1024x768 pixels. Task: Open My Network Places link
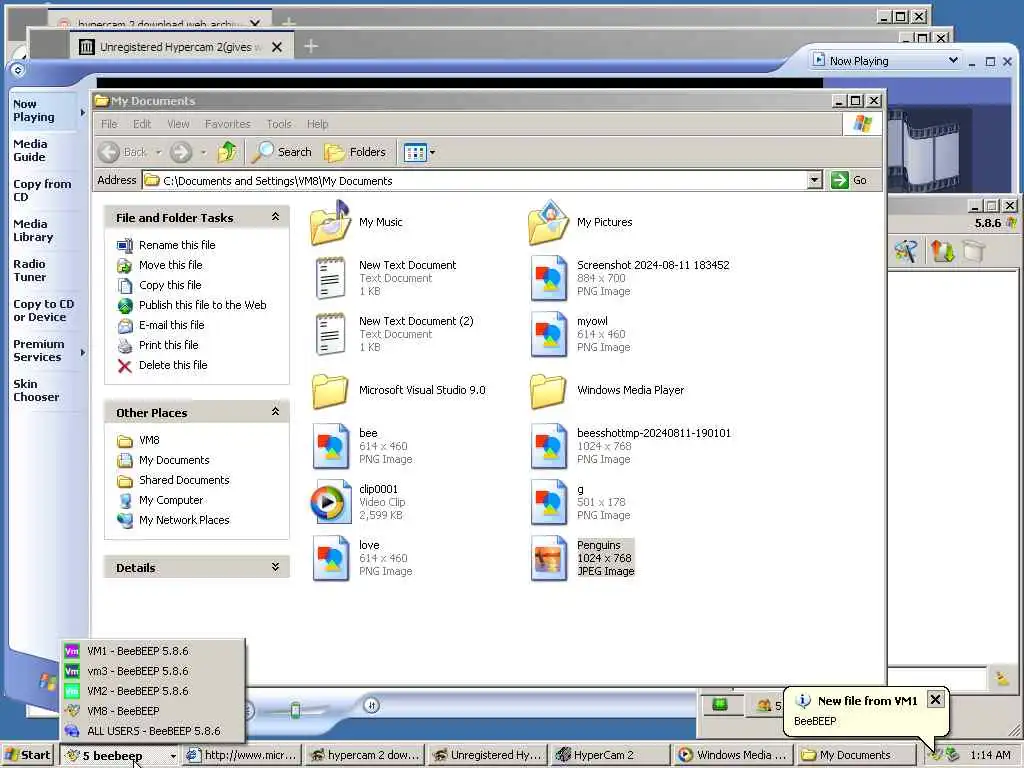pos(184,520)
